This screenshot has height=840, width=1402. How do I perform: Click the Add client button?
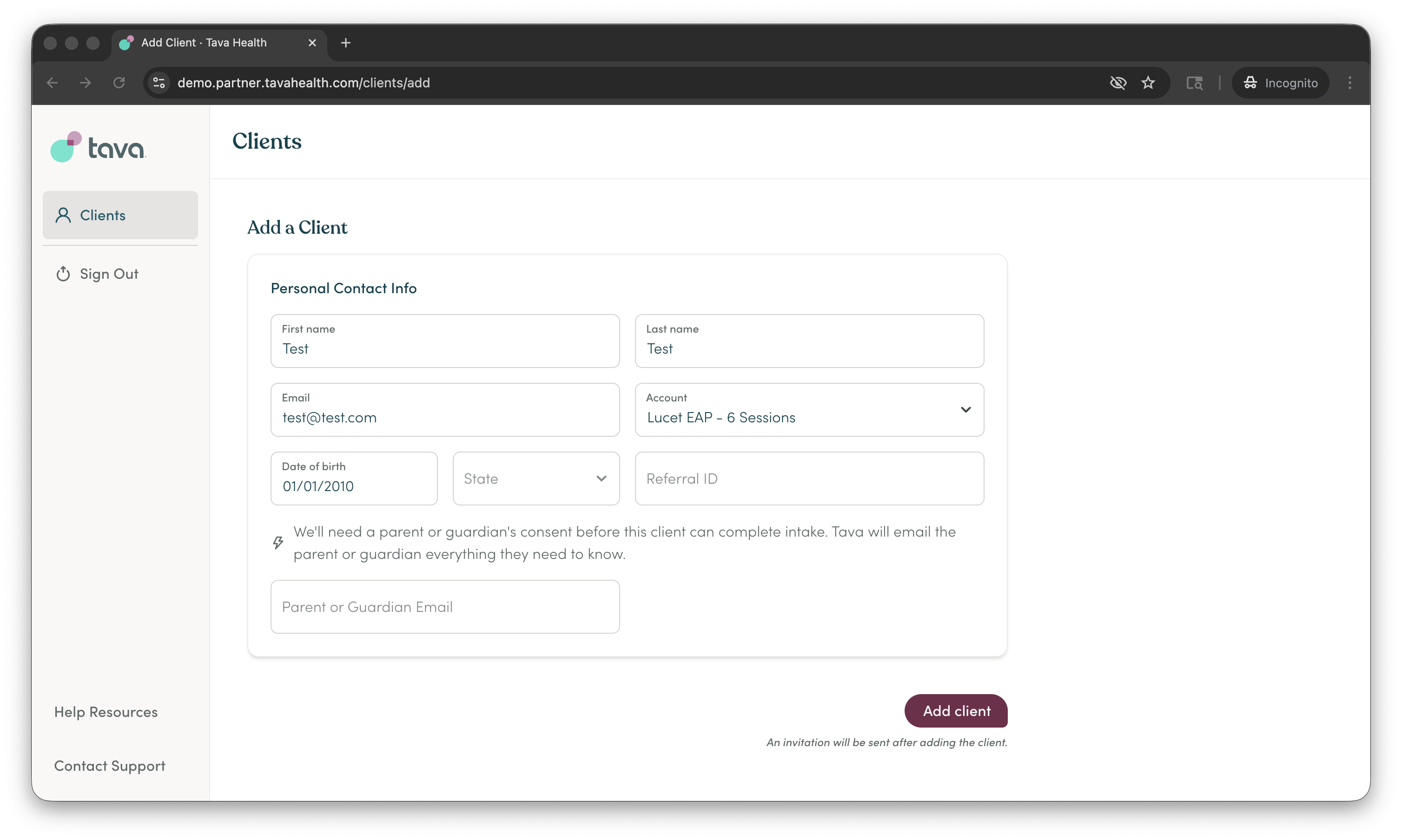(x=956, y=711)
